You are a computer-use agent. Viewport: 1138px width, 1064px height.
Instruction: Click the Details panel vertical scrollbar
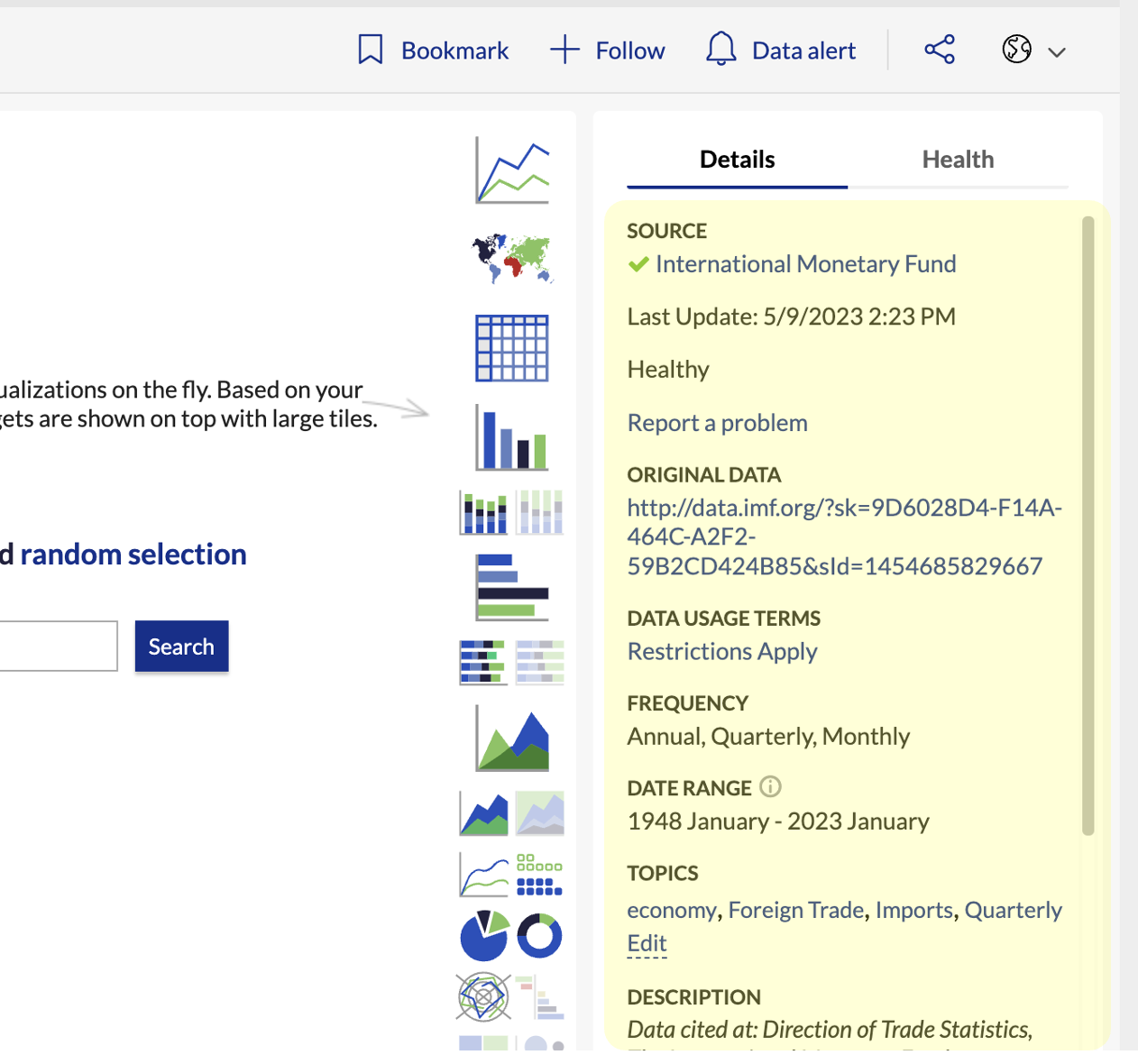tap(1088, 526)
